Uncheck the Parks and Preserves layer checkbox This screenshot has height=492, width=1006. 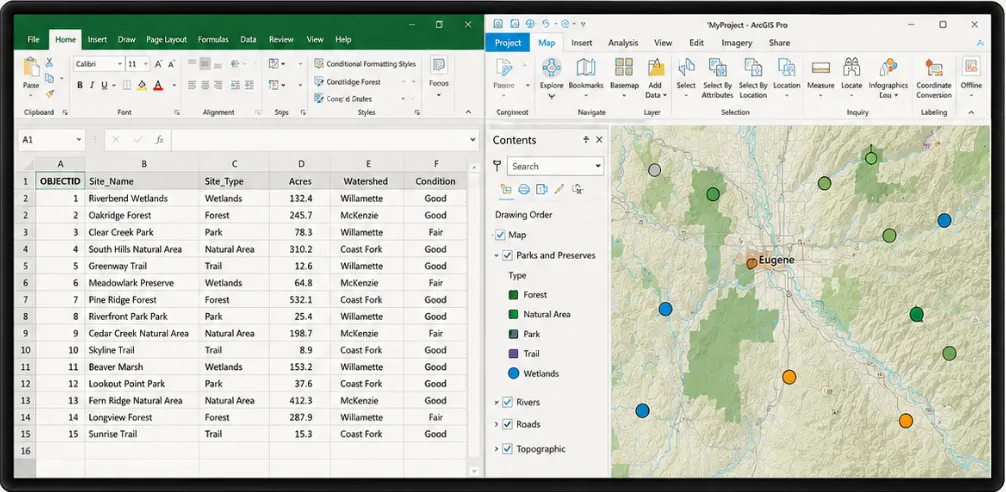[507, 255]
